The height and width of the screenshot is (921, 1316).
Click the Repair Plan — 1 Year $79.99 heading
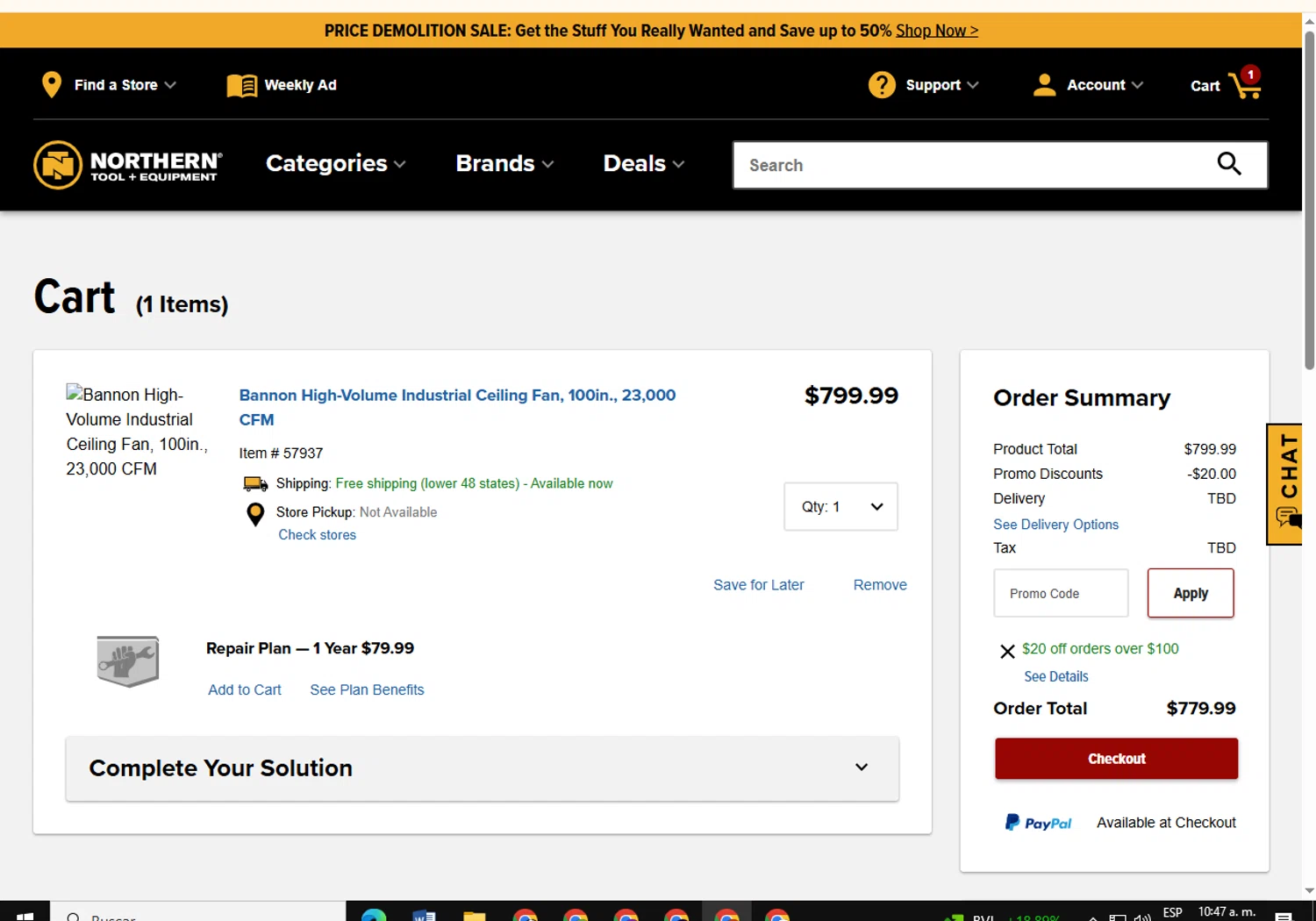click(x=310, y=648)
